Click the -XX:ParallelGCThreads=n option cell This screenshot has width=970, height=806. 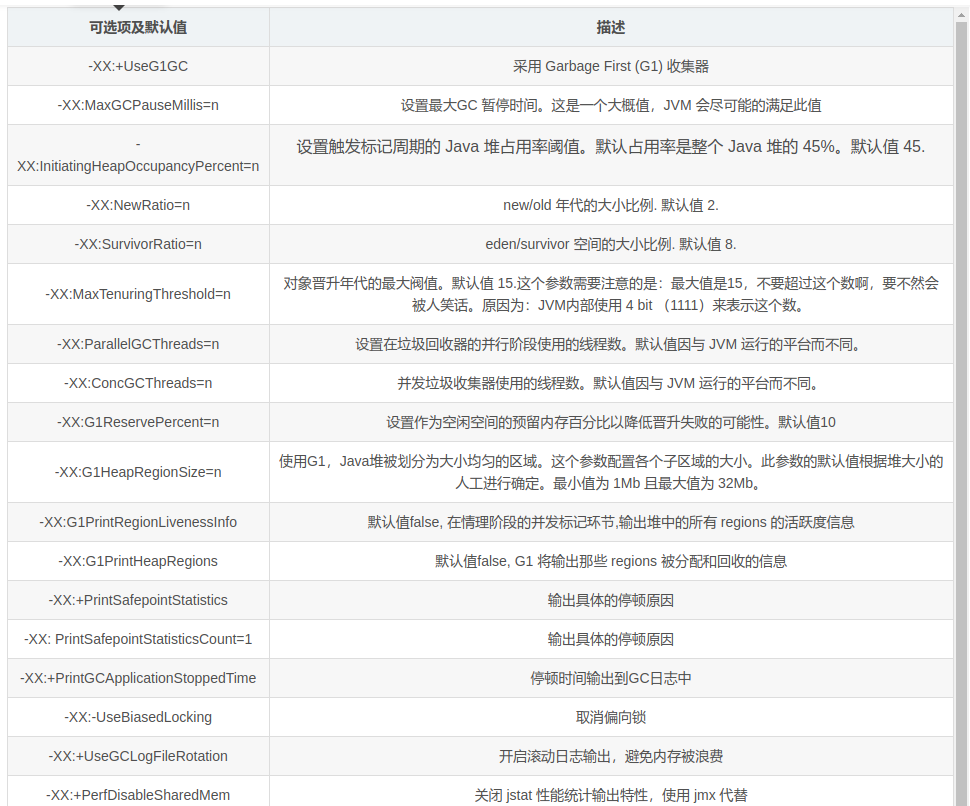pyautogui.click(x=138, y=344)
